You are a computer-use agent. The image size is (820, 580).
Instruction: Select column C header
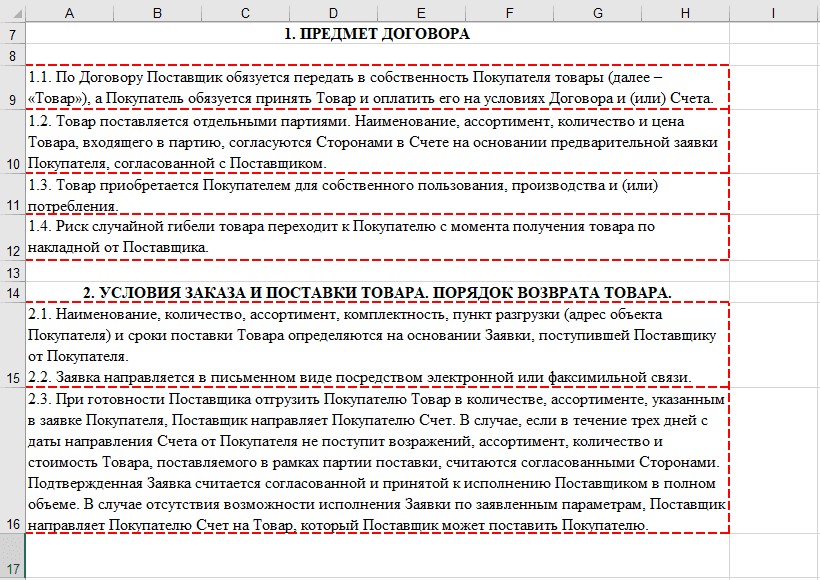244,14
